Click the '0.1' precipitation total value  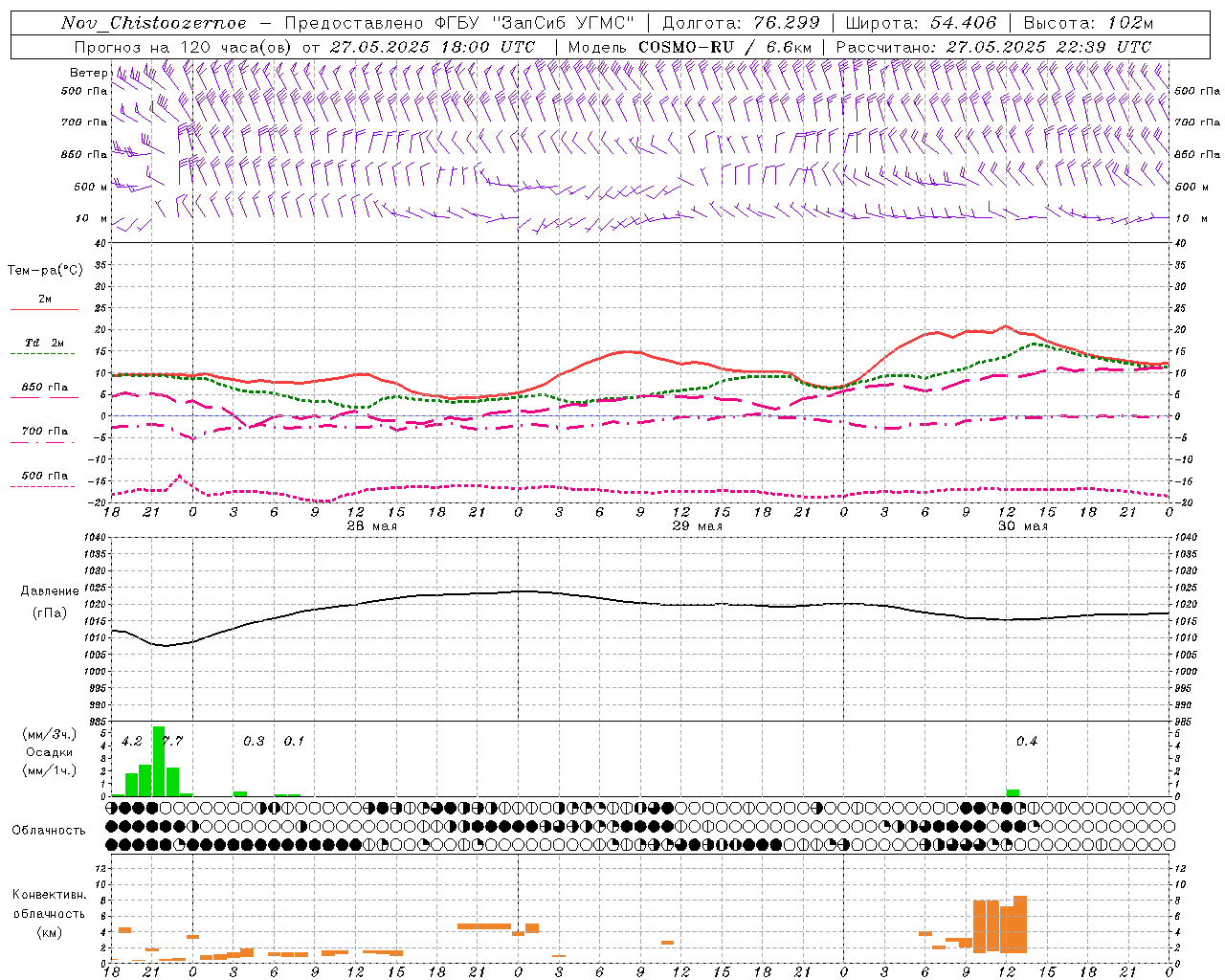294,742
